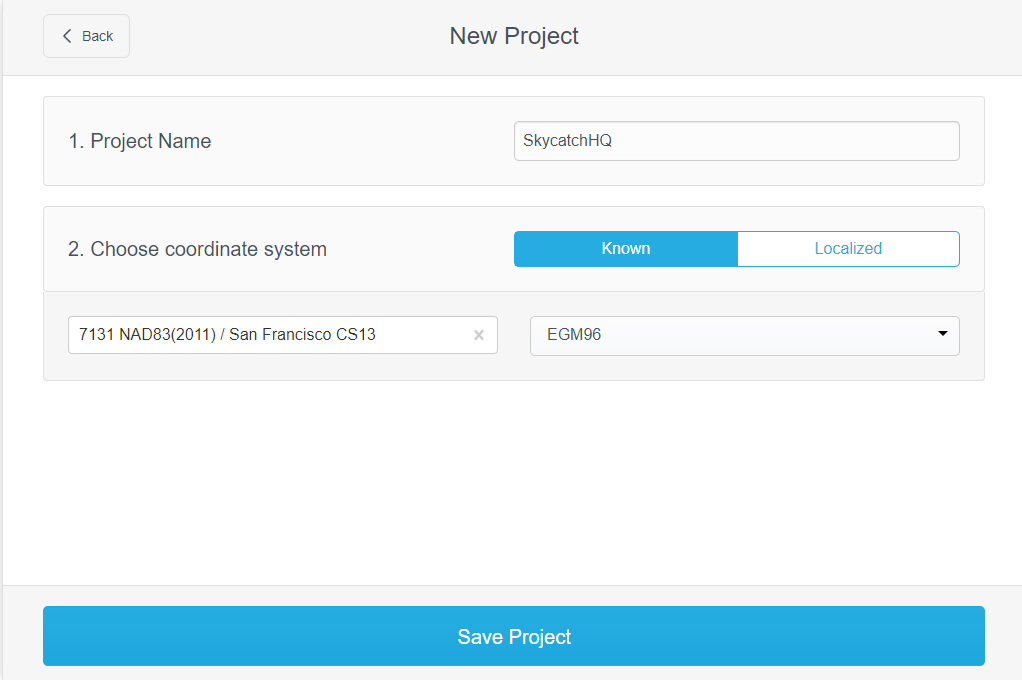Clear the '7131 NAD83(2011)' selection with the X
The height and width of the screenshot is (680, 1022).
pos(478,335)
